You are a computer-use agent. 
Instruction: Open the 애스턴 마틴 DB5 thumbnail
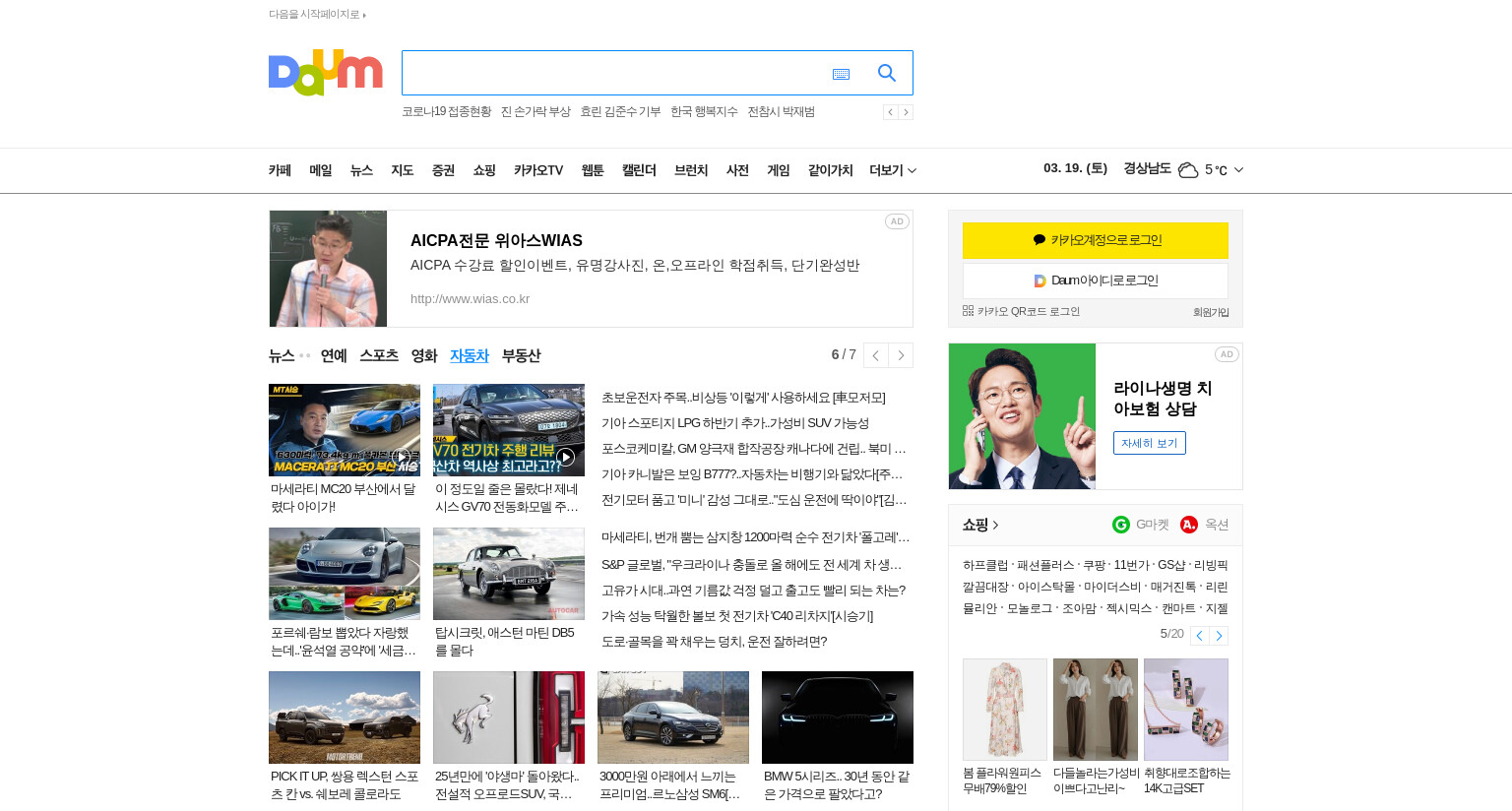(509, 574)
